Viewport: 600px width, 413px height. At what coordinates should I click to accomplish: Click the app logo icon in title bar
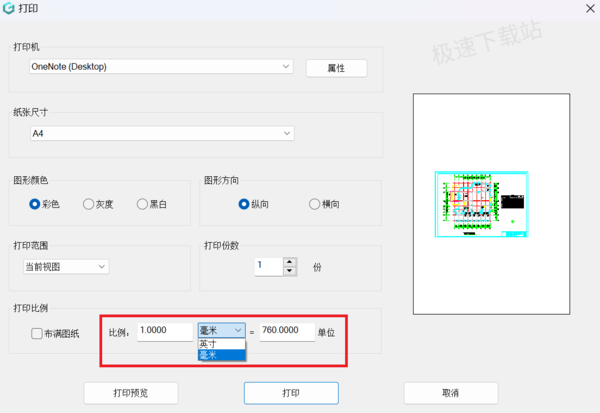coord(8,8)
